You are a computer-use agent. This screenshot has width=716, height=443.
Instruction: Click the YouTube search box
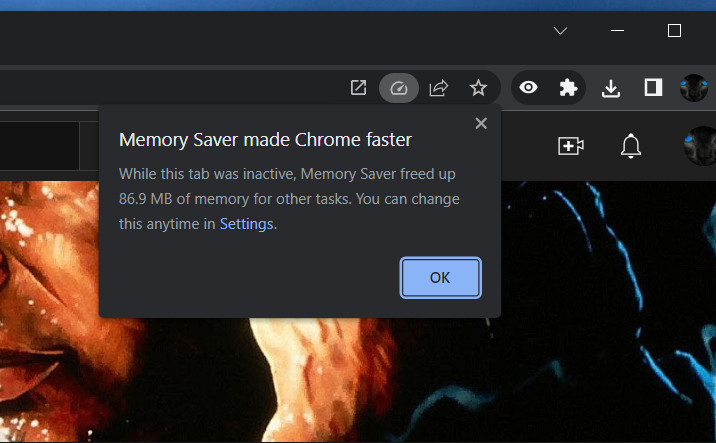[x=40, y=146]
